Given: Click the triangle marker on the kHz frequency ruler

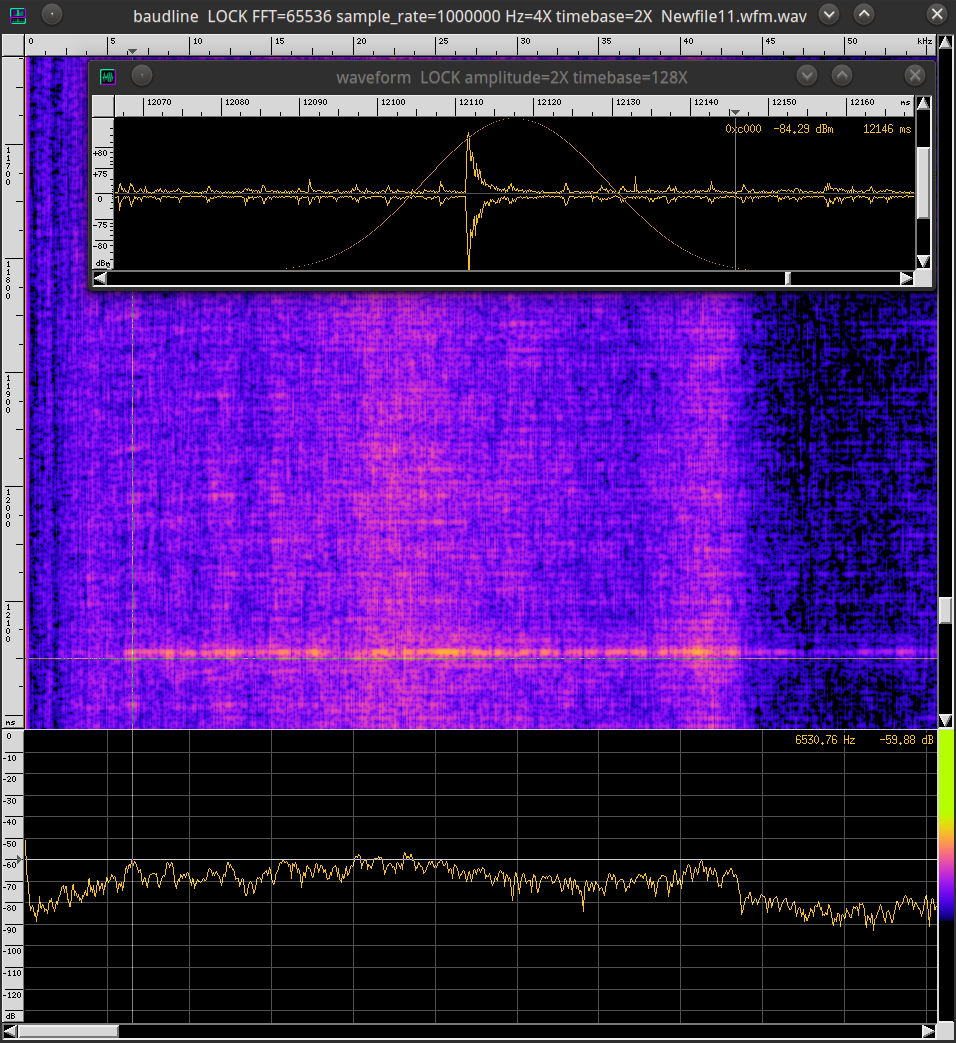Looking at the screenshot, I should click(132, 52).
